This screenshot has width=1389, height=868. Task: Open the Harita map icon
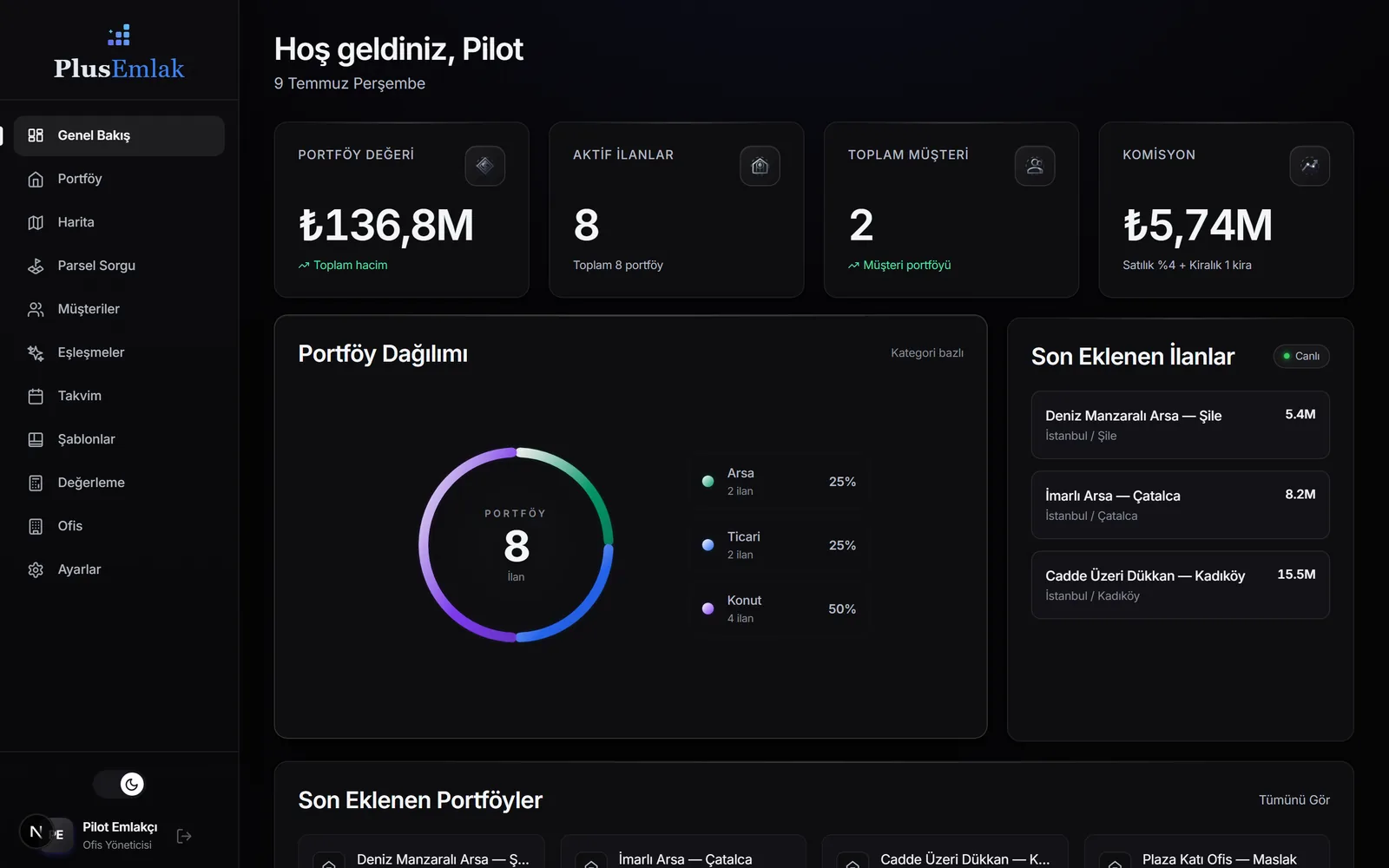36,222
